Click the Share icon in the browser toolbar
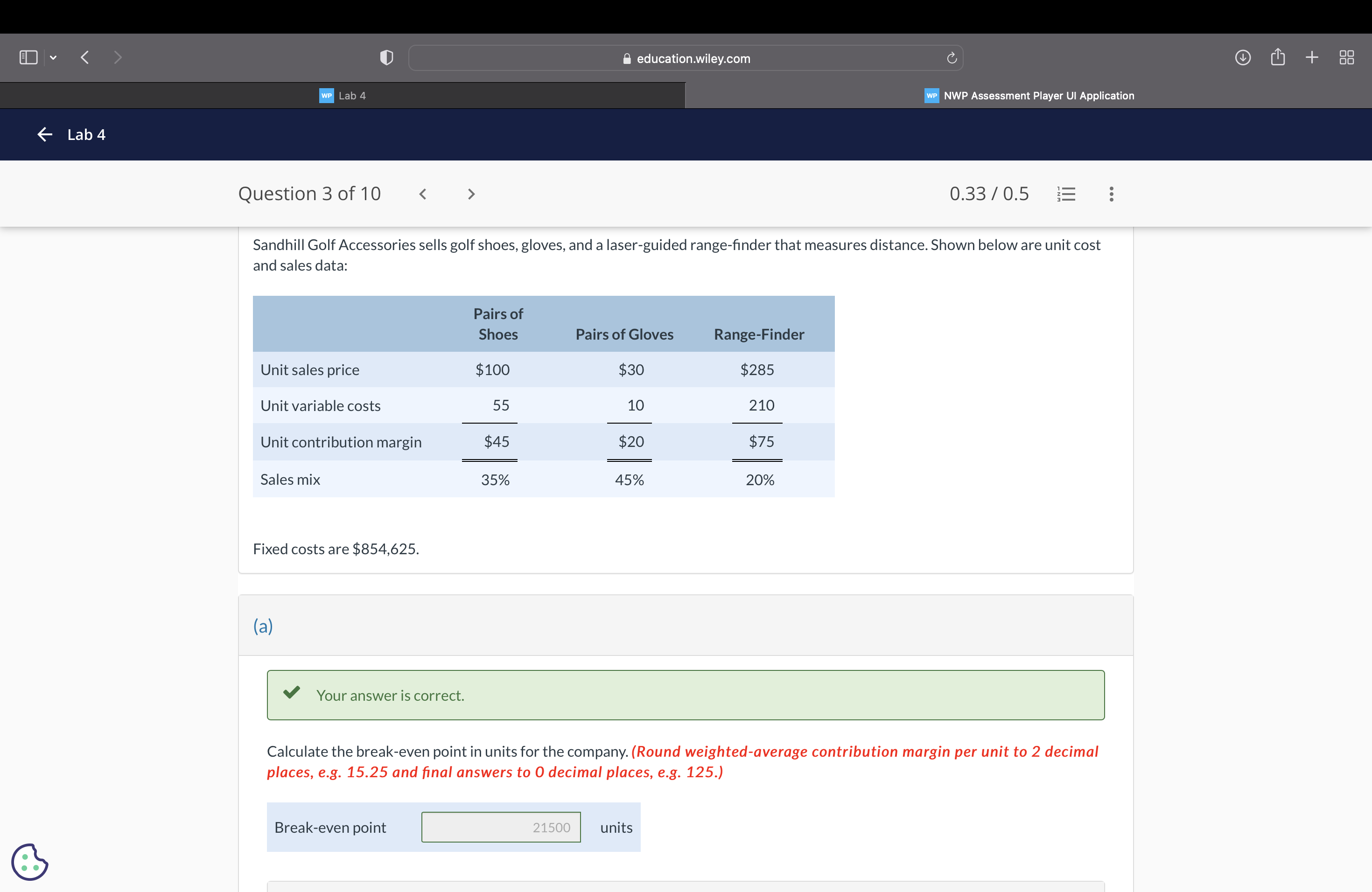Image resolution: width=1372 pixels, height=892 pixels. 1277,57
